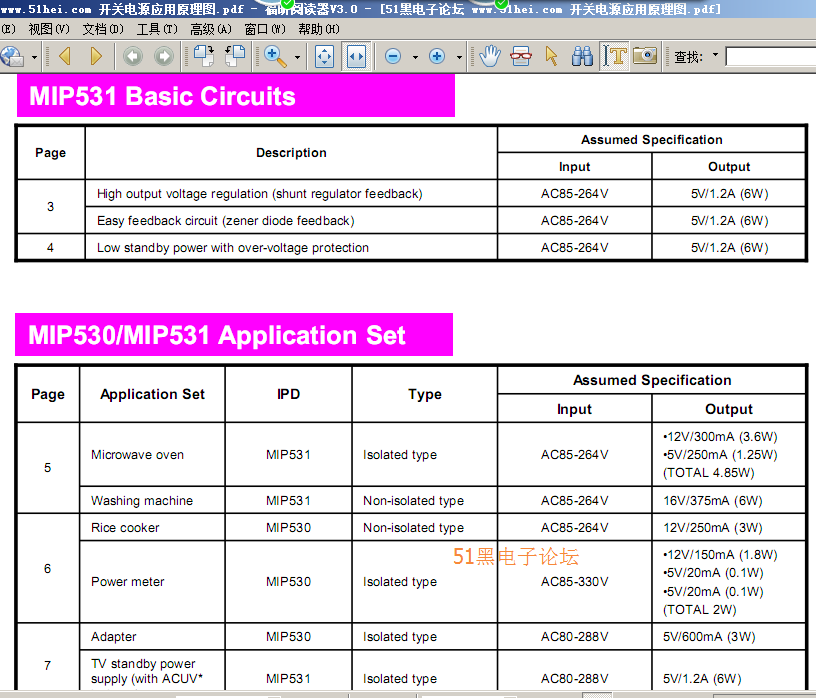
Task: Go to previous page with yellow left arrow
Action: coord(65,56)
